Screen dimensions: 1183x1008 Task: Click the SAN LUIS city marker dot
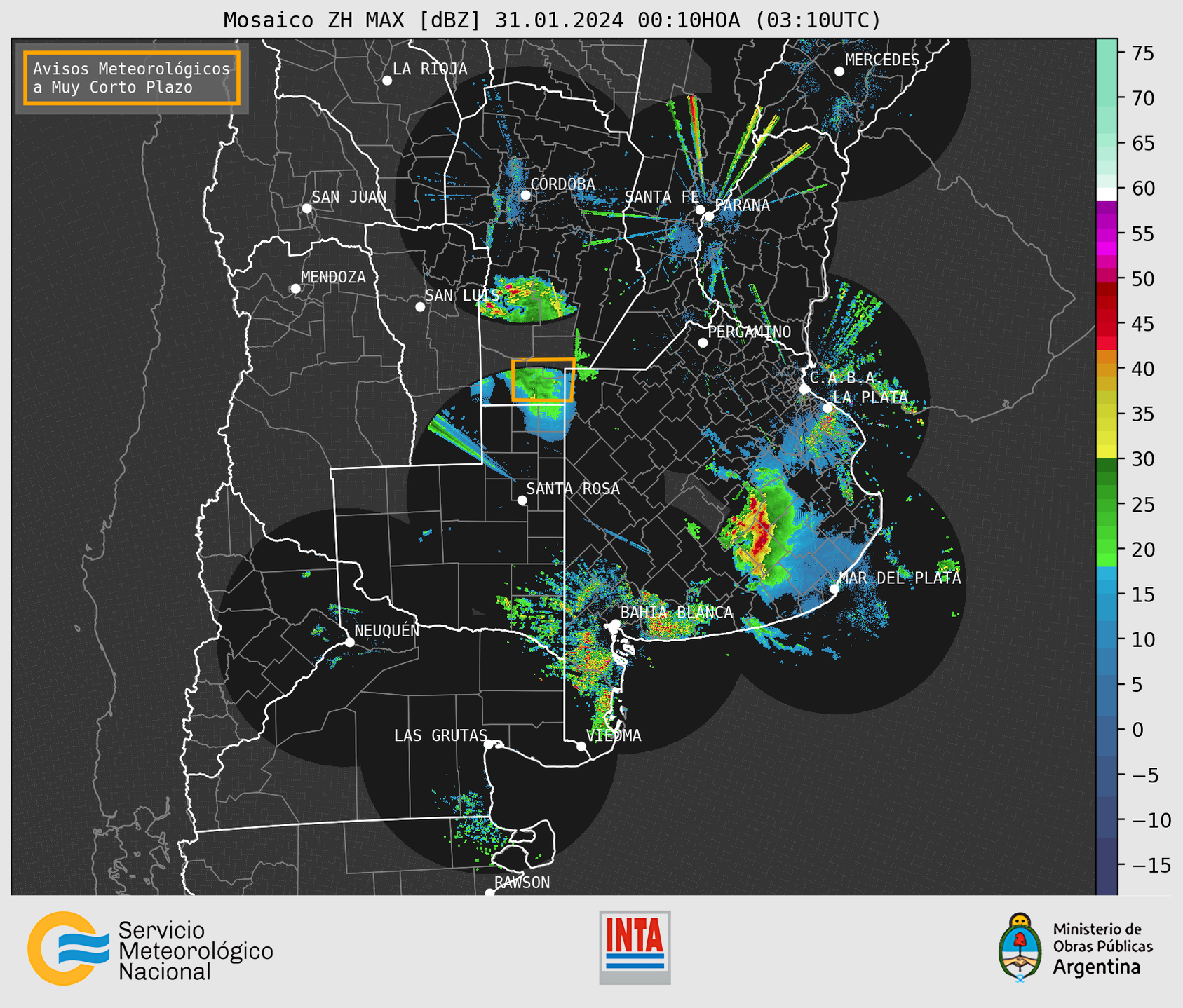click(x=420, y=307)
